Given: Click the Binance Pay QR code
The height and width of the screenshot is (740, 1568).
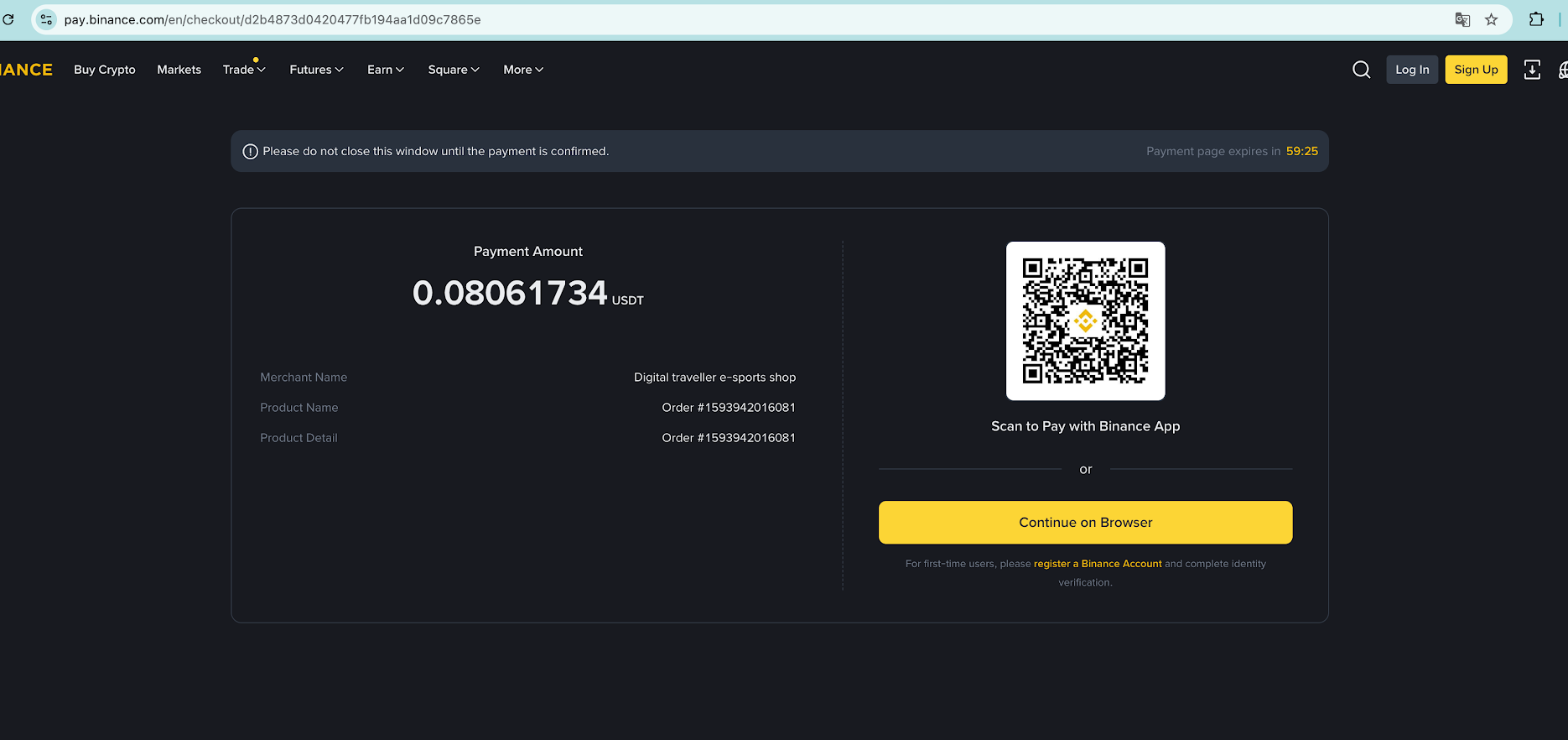Looking at the screenshot, I should tap(1085, 321).
